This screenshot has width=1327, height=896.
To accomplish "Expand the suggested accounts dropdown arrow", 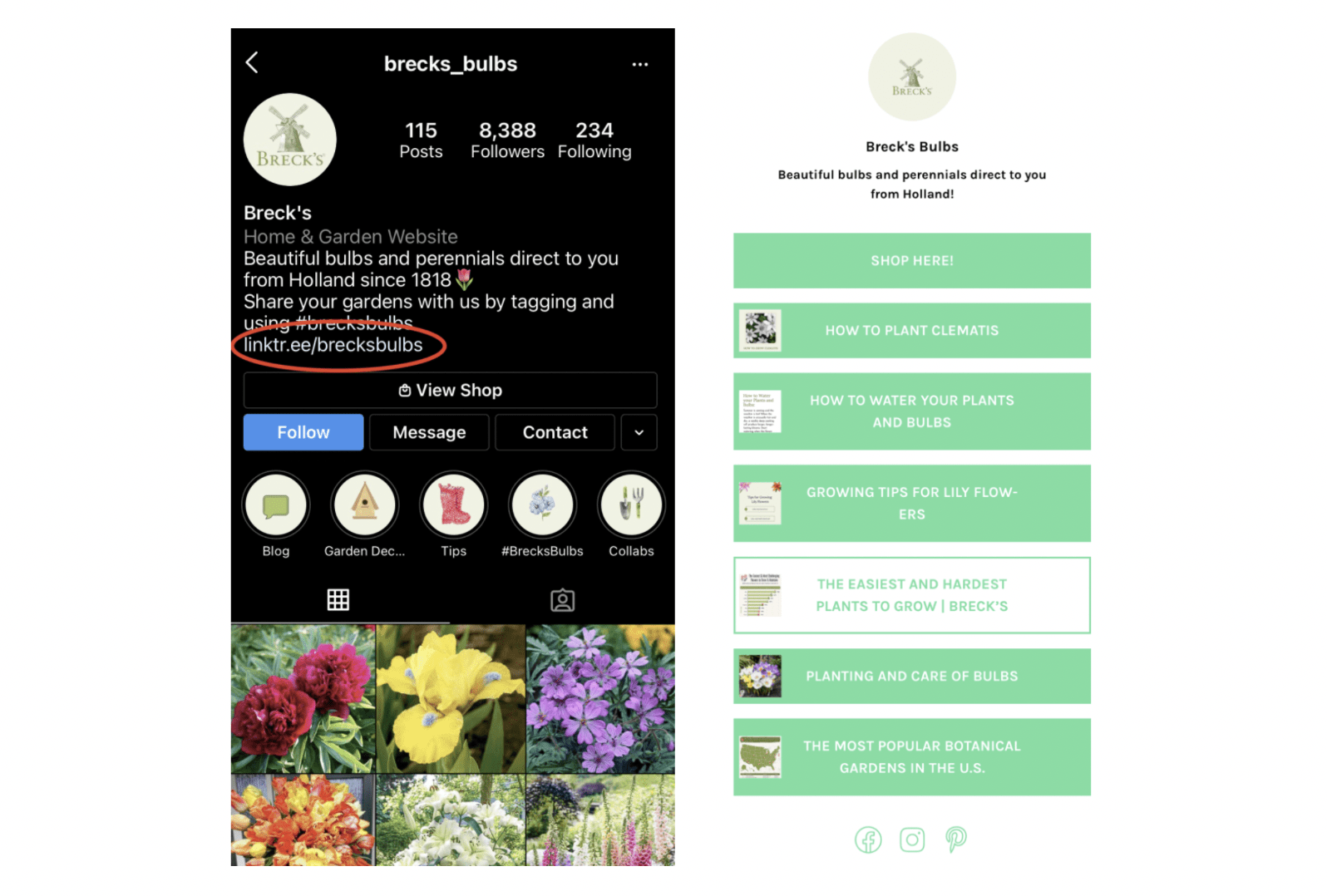I will (639, 432).
